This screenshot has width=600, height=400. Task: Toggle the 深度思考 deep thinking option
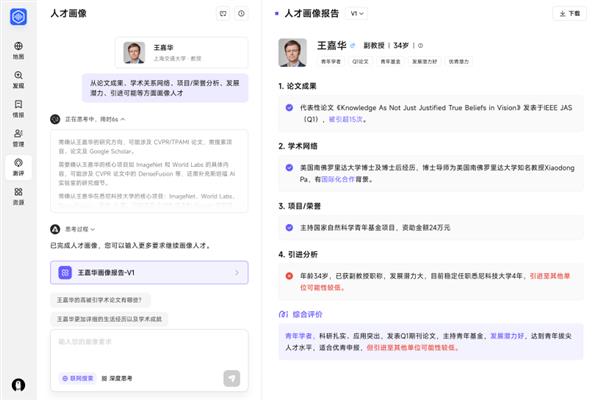pos(116,378)
